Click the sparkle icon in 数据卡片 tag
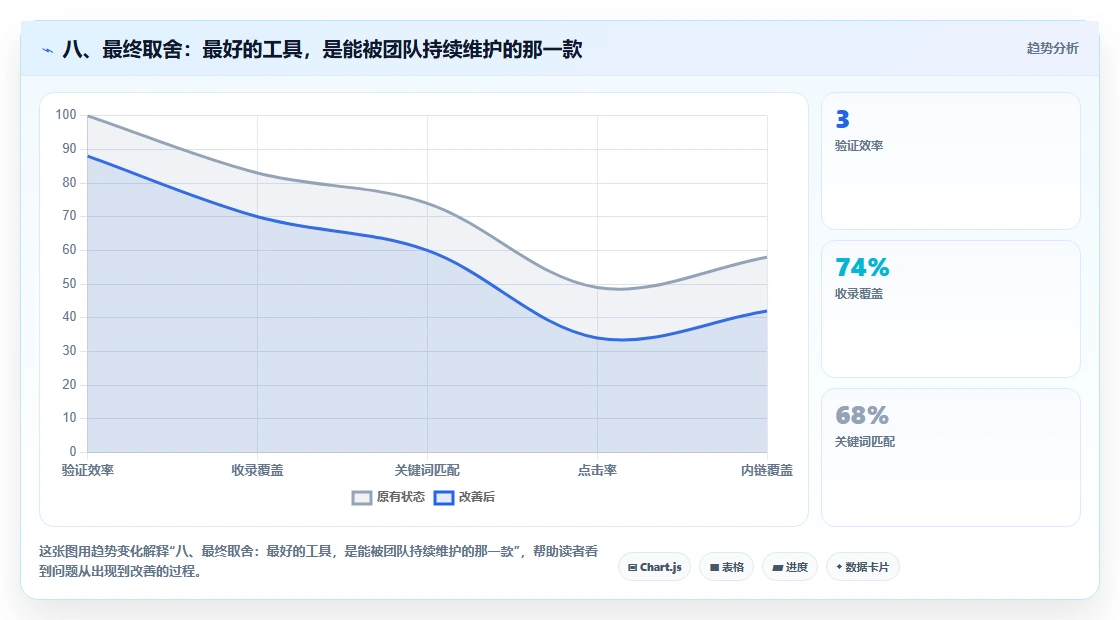 [x=839, y=567]
